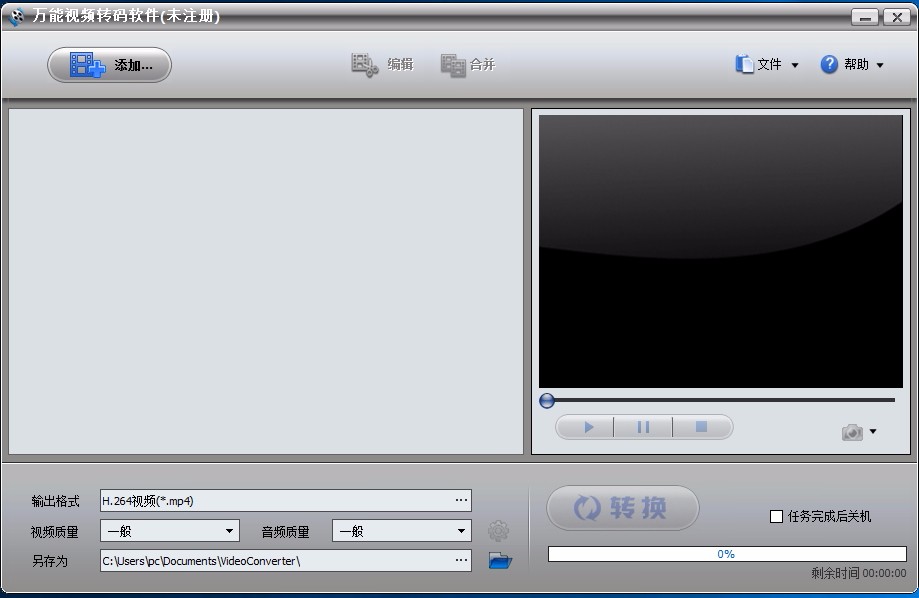
Task: Browse save path via ellipsis button
Action: 461,561
